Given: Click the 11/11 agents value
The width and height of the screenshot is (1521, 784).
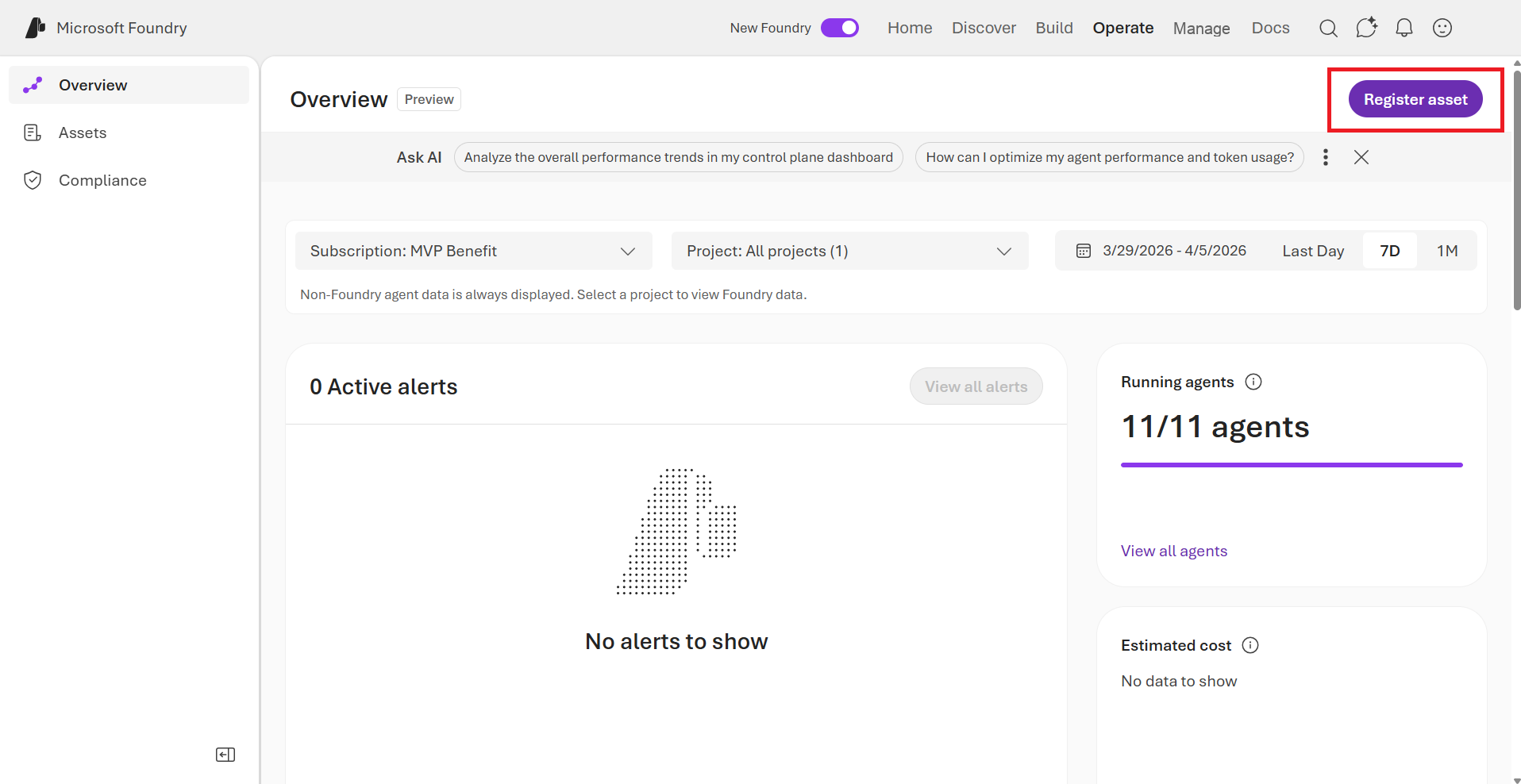Looking at the screenshot, I should pyautogui.click(x=1215, y=427).
